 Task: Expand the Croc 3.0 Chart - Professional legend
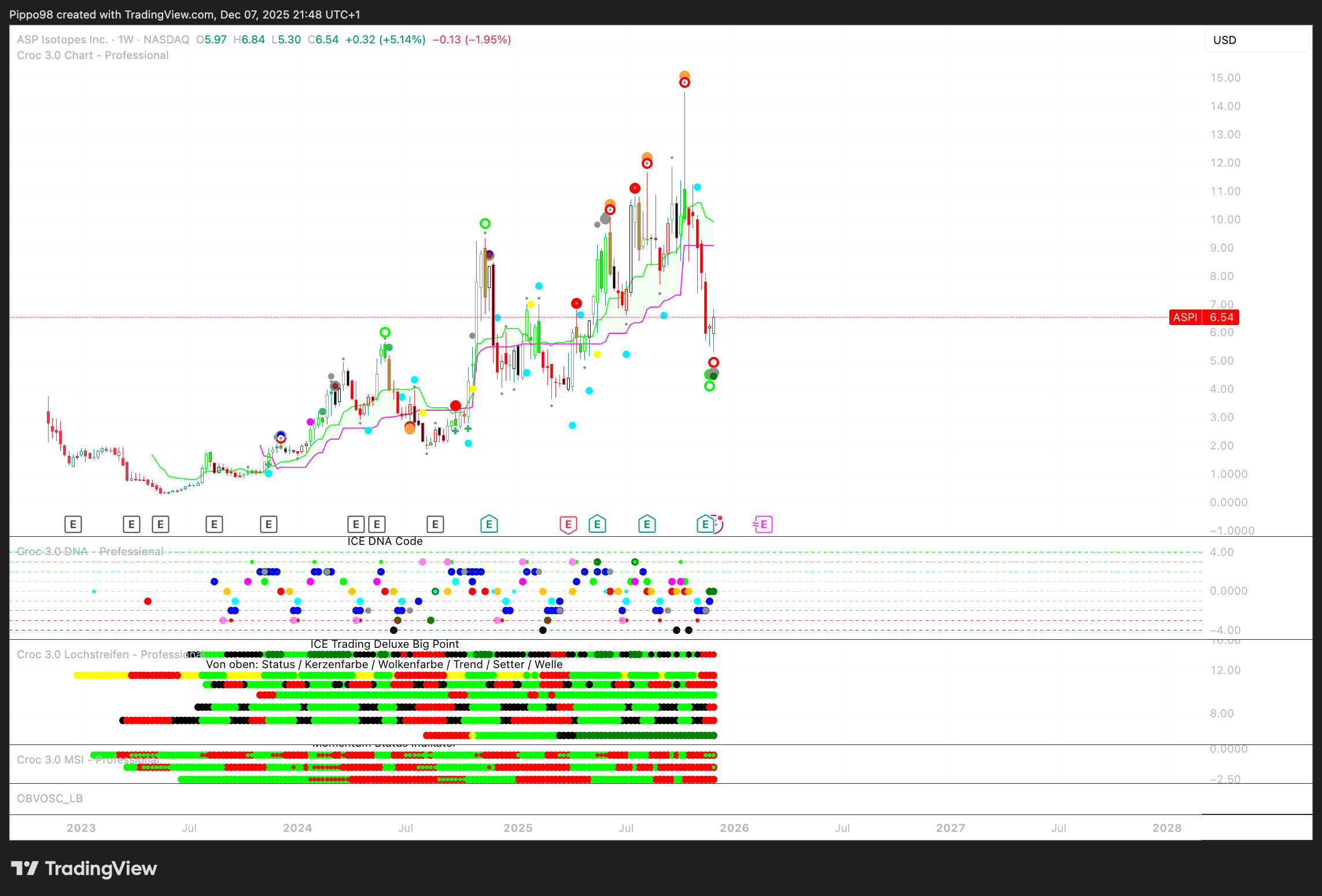coord(93,56)
